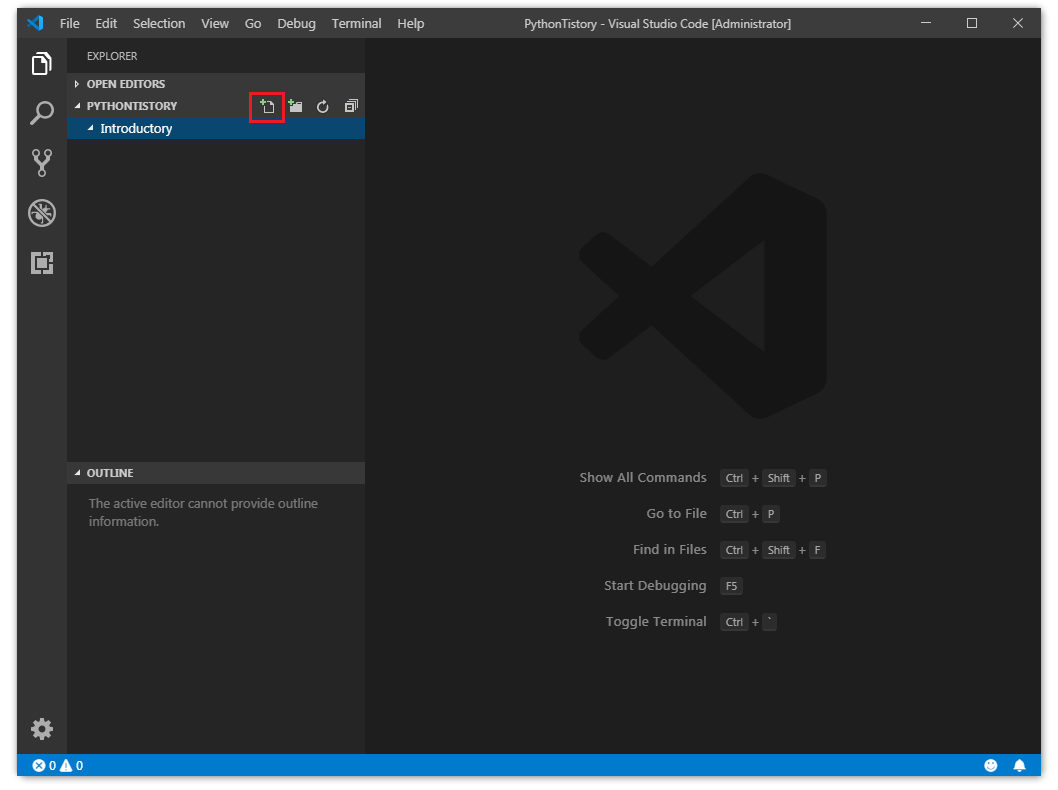
Task: Open the Extensions view
Action: pyautogui.click(x=42, y=263)
